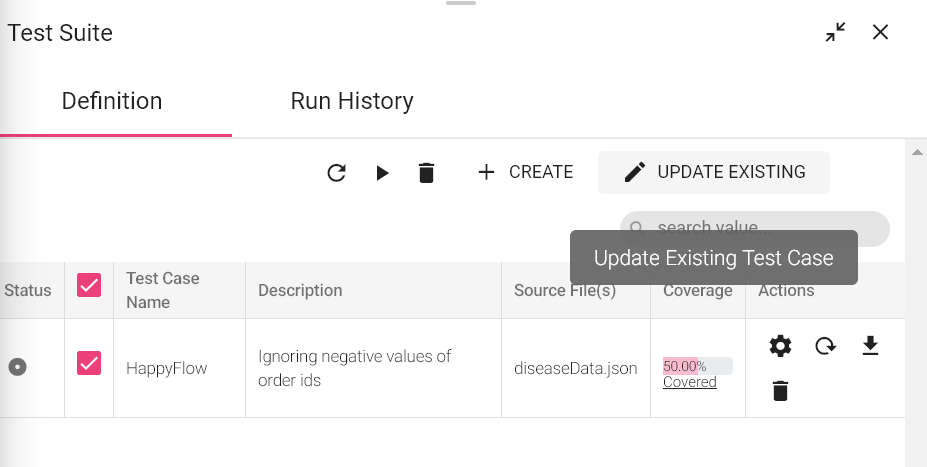927x467 pixels.
Task: Collapse the Test Suite panel
Action: click(835, 32)
